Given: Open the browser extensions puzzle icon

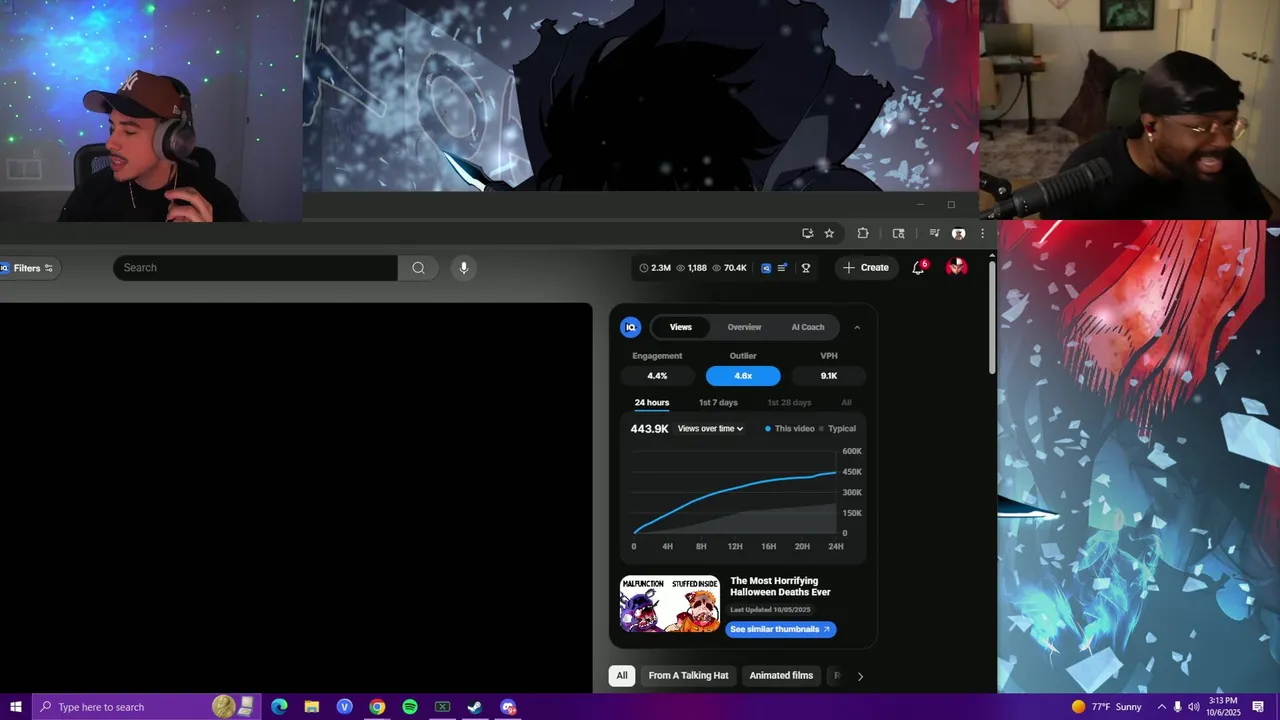Looking at the screenshot, I should [x=863, y=233].
